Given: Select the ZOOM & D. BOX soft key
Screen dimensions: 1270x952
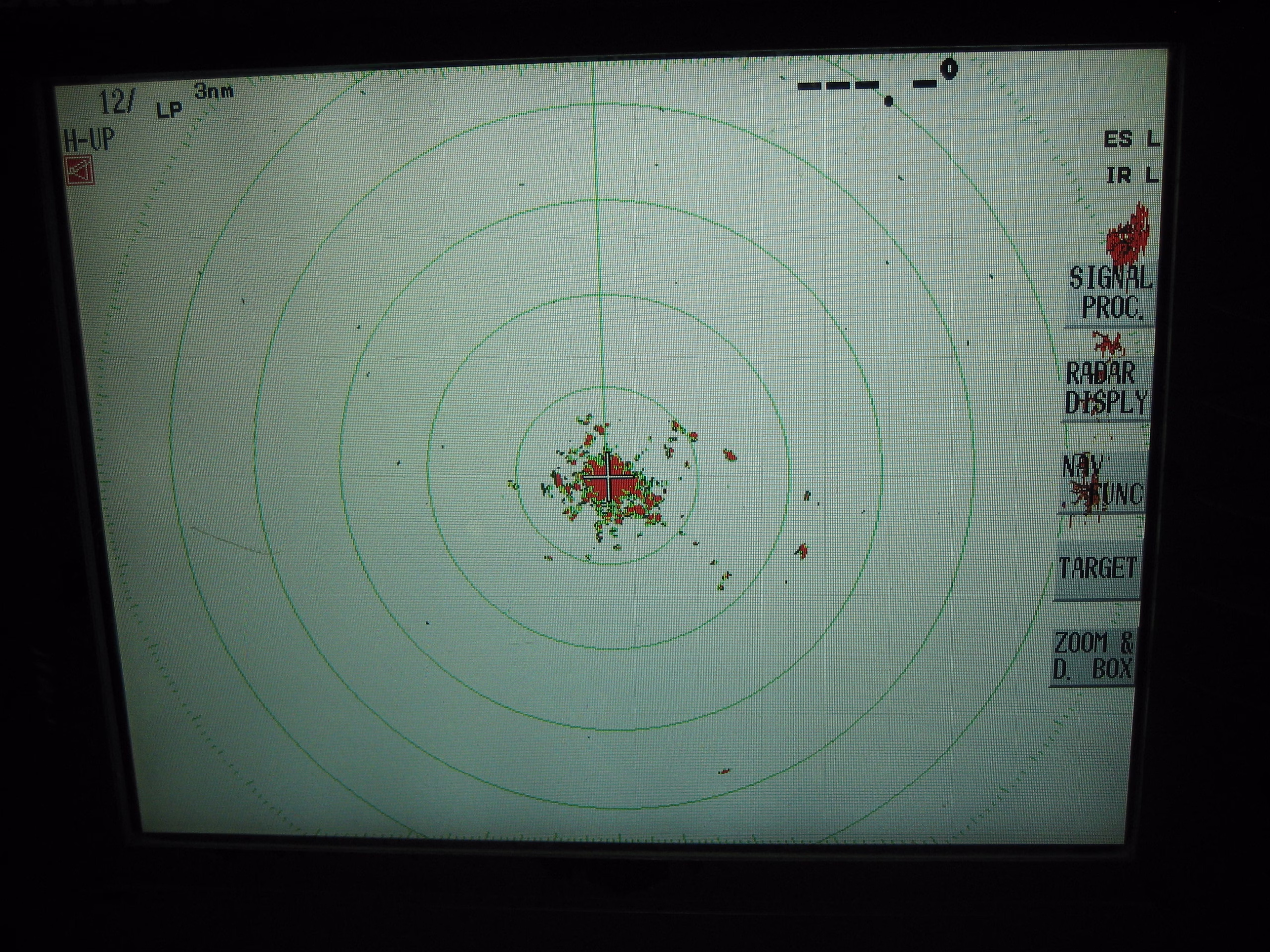Looking at the screenshot, I should click(x=1092, y=657).
